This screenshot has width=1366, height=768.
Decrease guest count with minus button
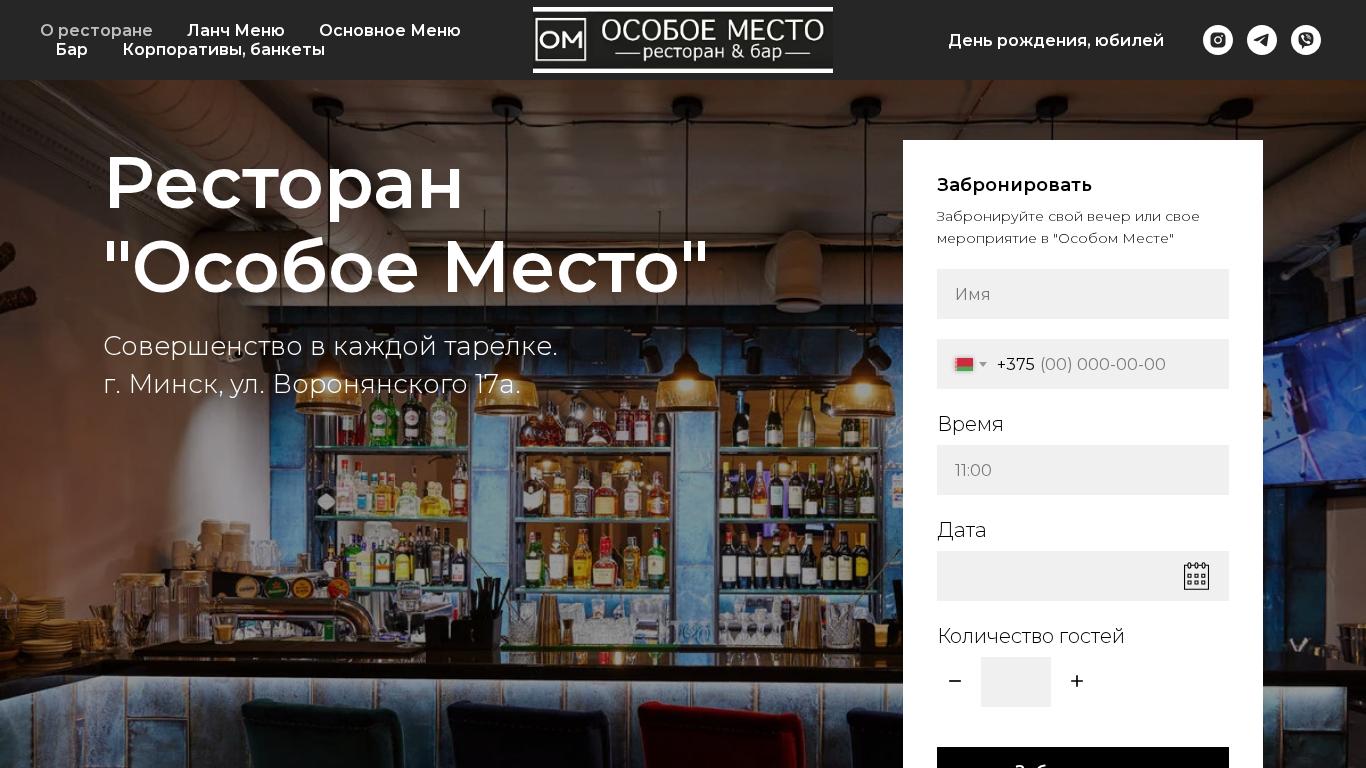[955, 681]
